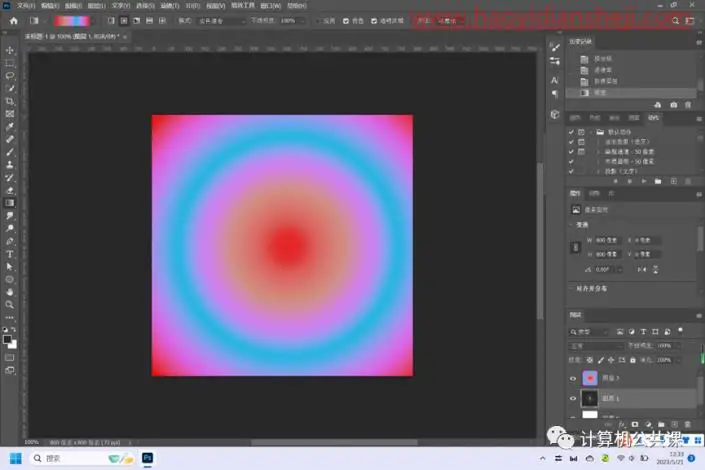Toggle the 透明区域 transparency checkbox
This screenshot has height=470, width=705.
pyautogui.click(x=374, y=21)
